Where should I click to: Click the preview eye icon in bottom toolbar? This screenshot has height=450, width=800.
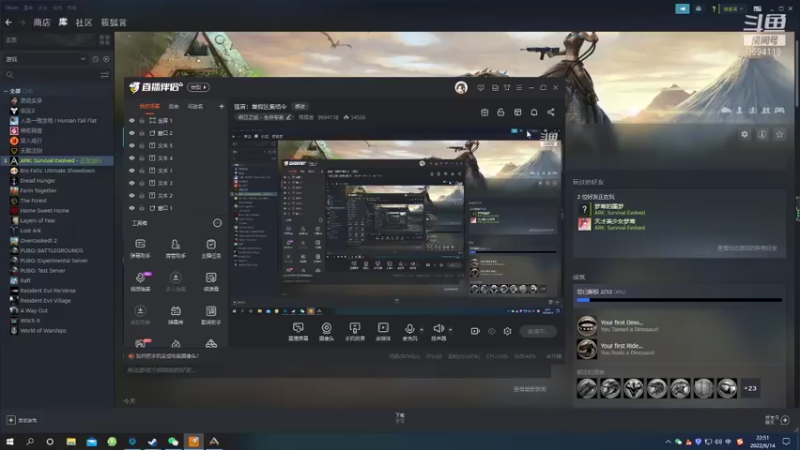(491, 331)
